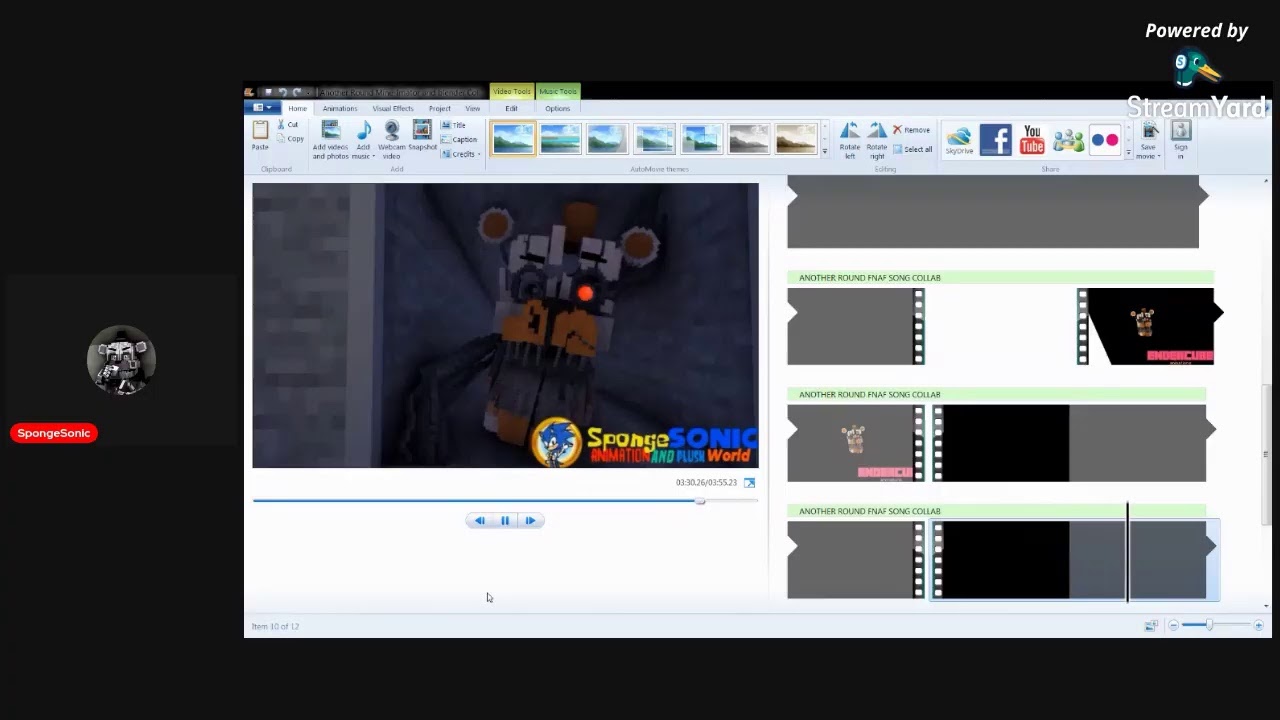
Task: Click the Sign in icon
Action: click(1181, 132)
